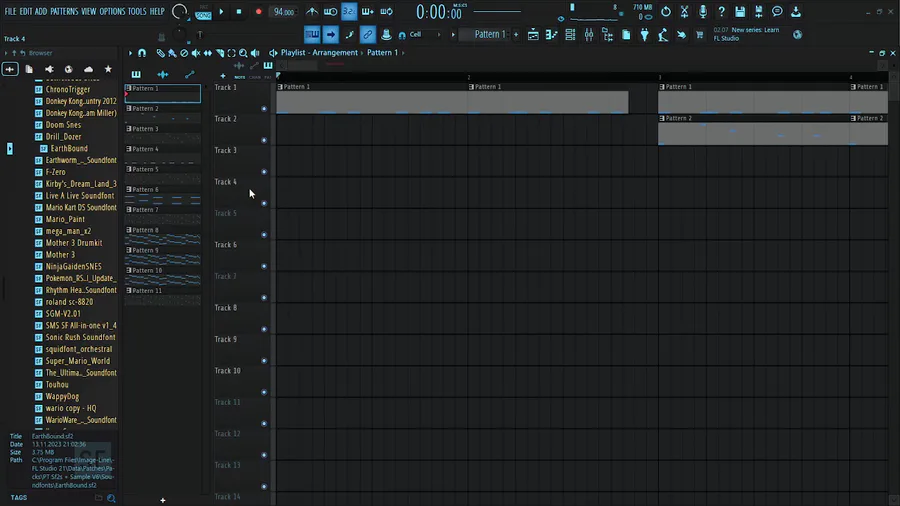Open the FILE menu
Viewport: 900px width, 506px height.
[10, 11]
